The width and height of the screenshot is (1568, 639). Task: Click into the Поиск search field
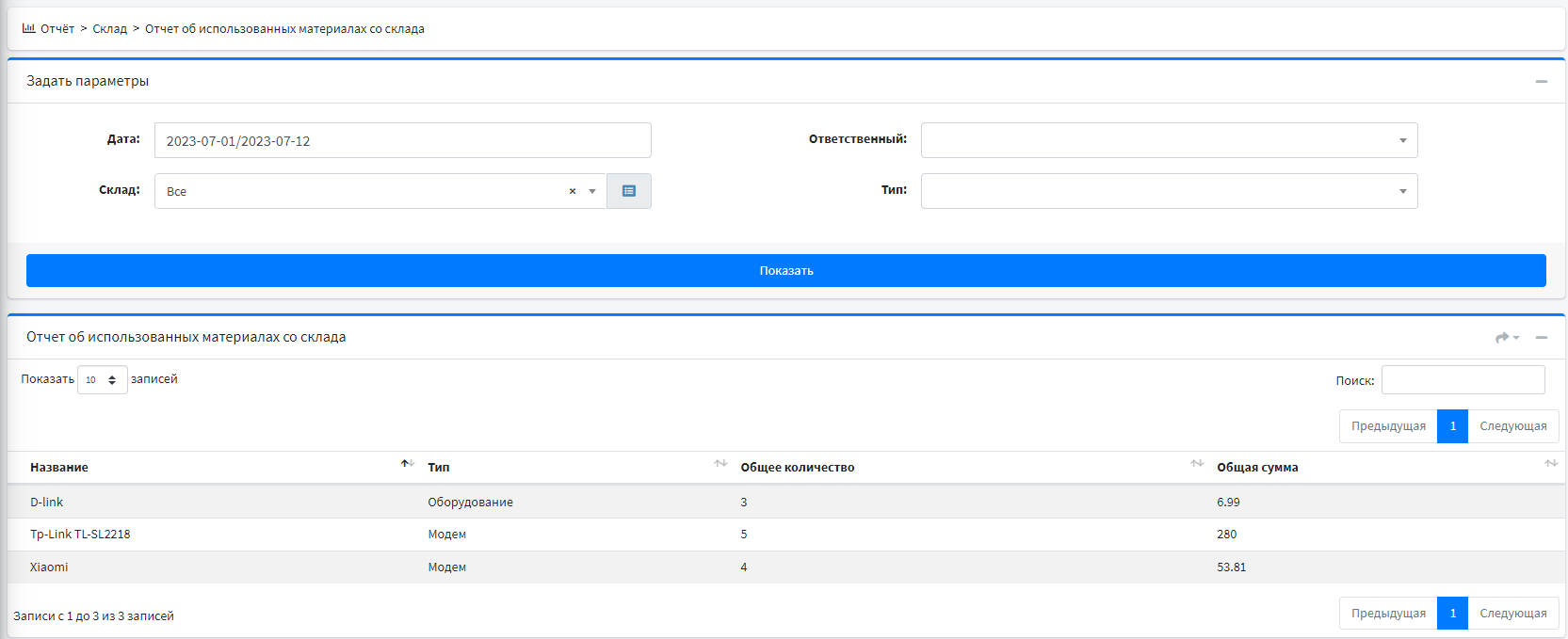pos(1463,380)
